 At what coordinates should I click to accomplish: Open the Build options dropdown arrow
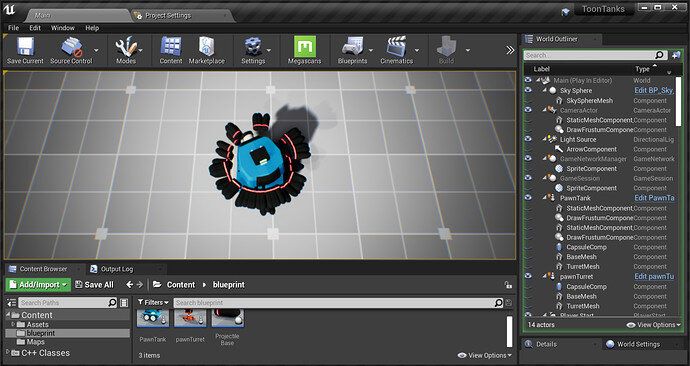point(468,50)
